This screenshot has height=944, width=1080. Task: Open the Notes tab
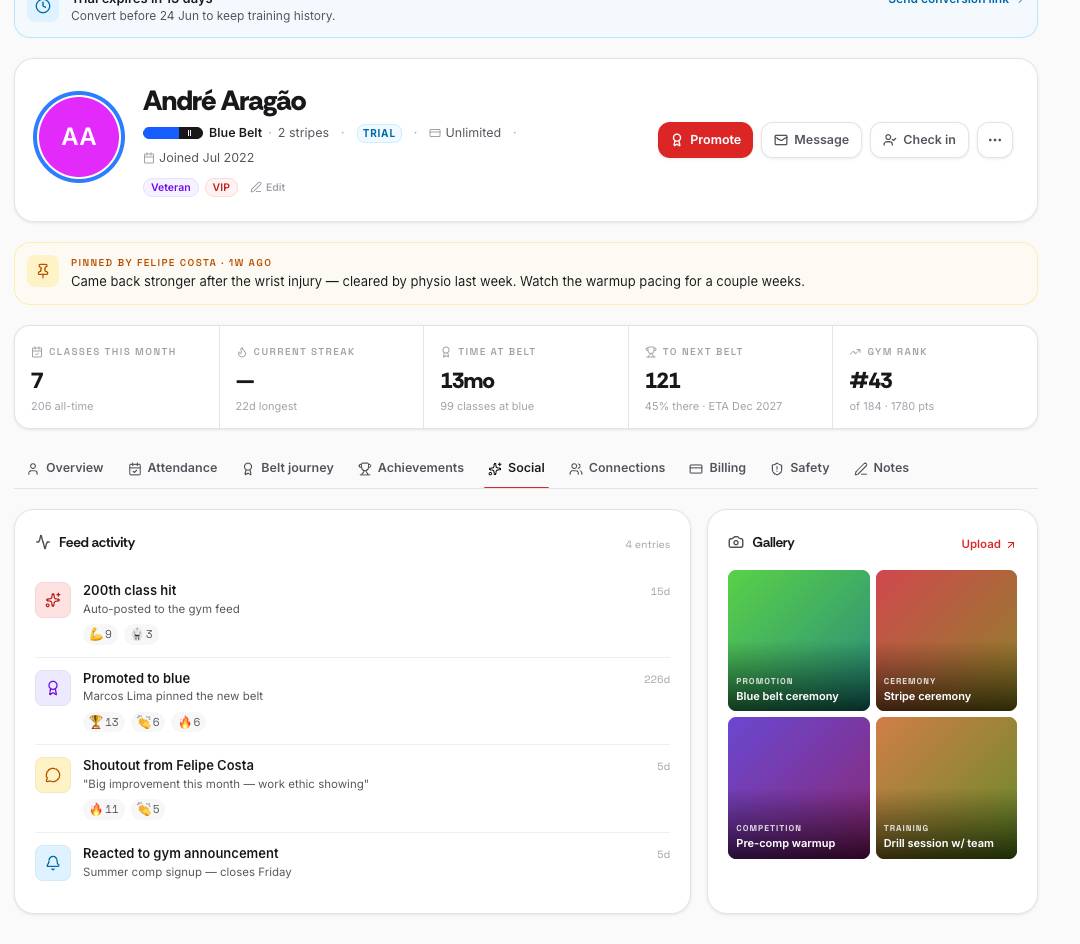882,468
